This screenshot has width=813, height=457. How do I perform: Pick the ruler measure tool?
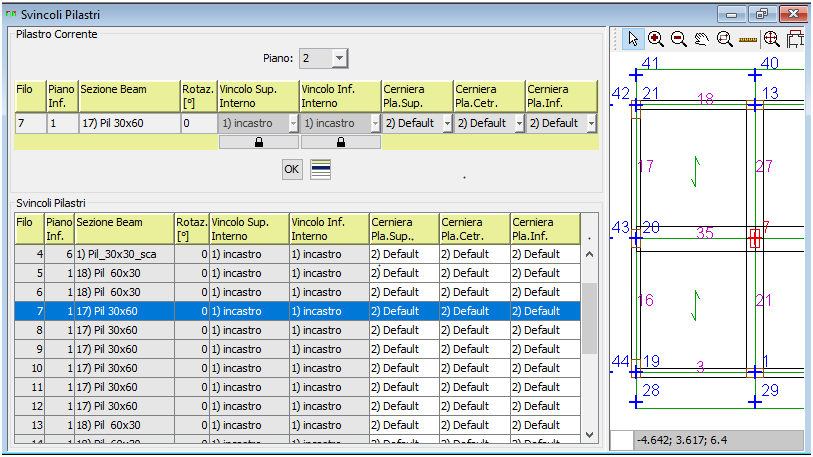click(x=746, y=39)
